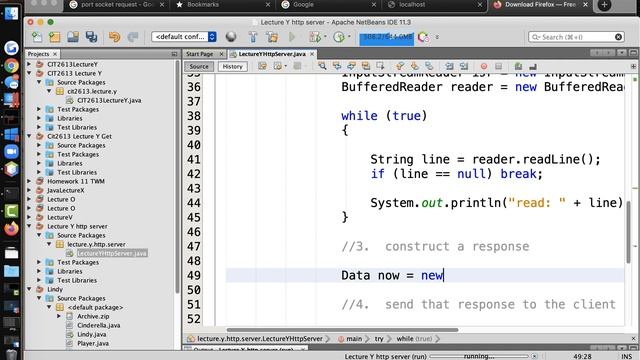This screenshot has width=640, height=360.
Task: Click the Profile Project icon
Action: pos(338,37)
